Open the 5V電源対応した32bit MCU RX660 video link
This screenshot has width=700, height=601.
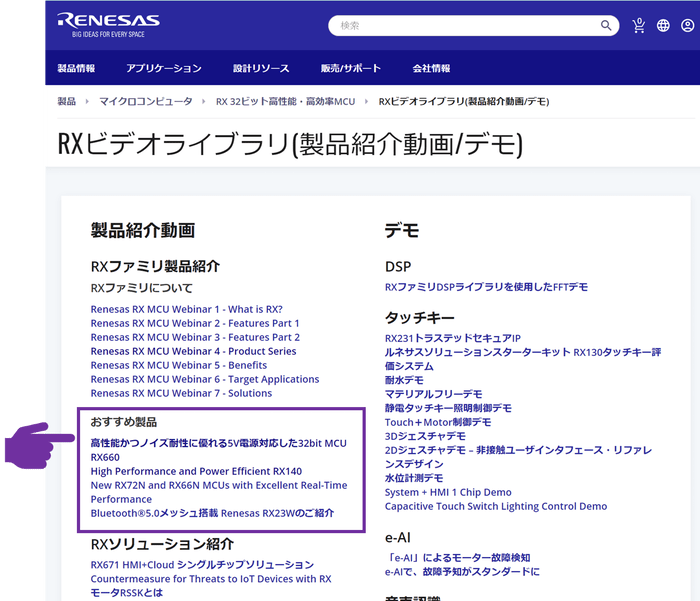[218, 450]
